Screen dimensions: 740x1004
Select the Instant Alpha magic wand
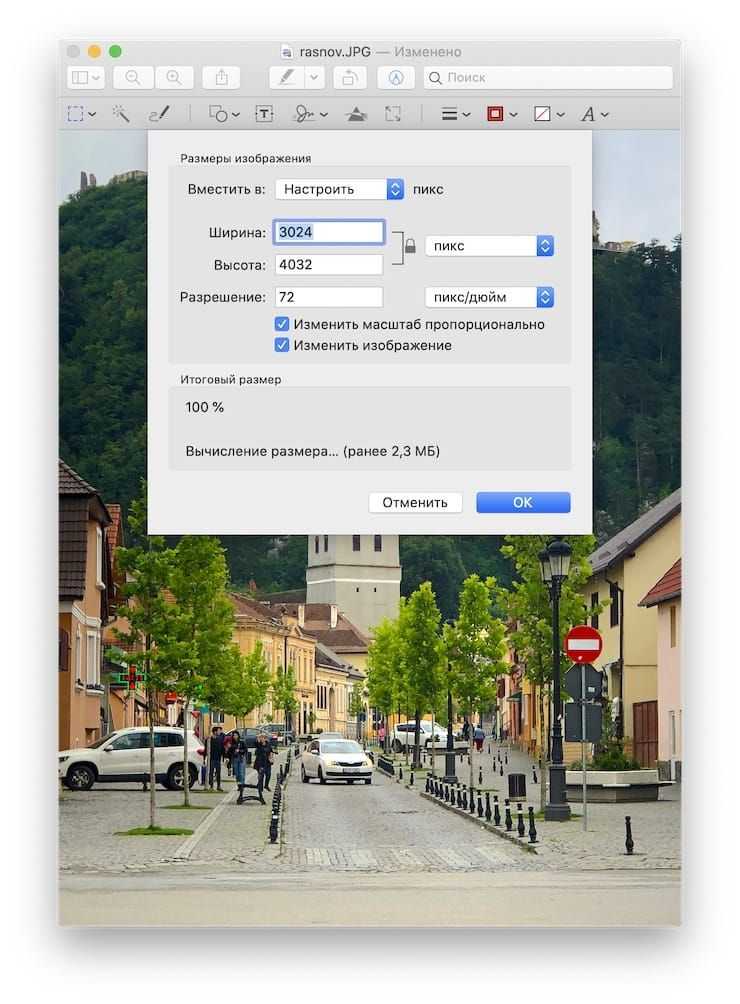click(x=121, y=114)
